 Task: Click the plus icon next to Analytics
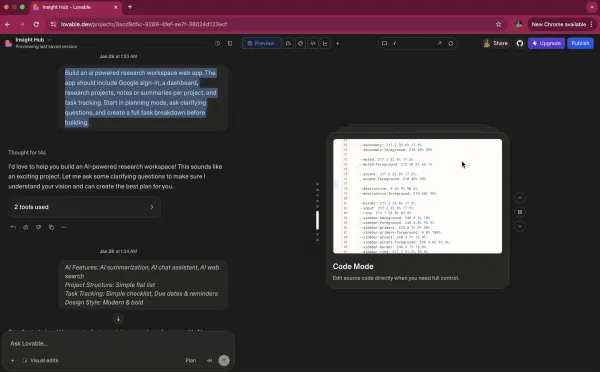point(338,43)
